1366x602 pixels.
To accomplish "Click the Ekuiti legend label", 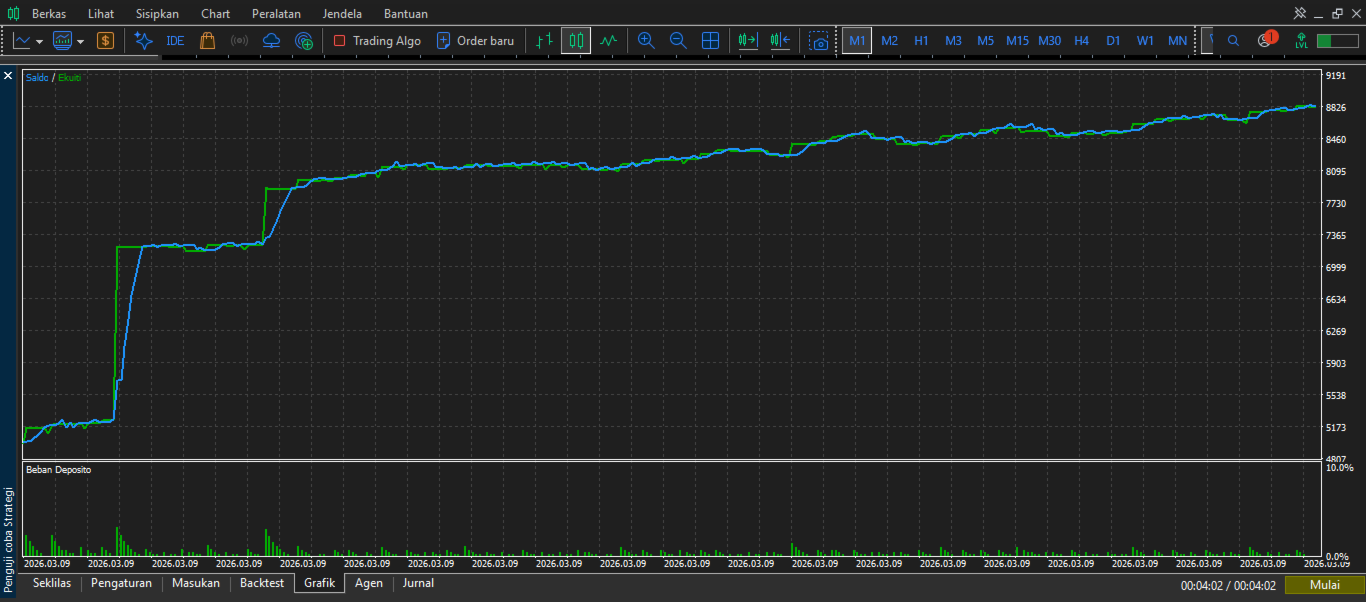I will point(69,77).
